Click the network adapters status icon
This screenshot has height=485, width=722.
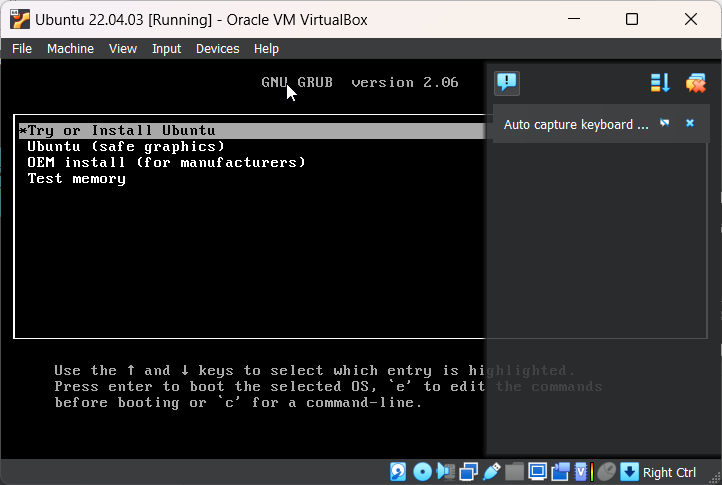pyautogui.click(x=468, y=472)
